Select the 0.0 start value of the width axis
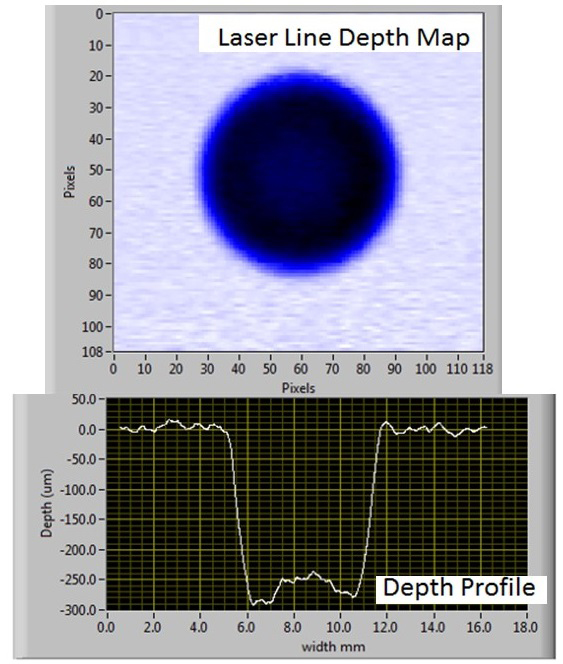Screen dimensions: 563x664 tap(106, 627)
